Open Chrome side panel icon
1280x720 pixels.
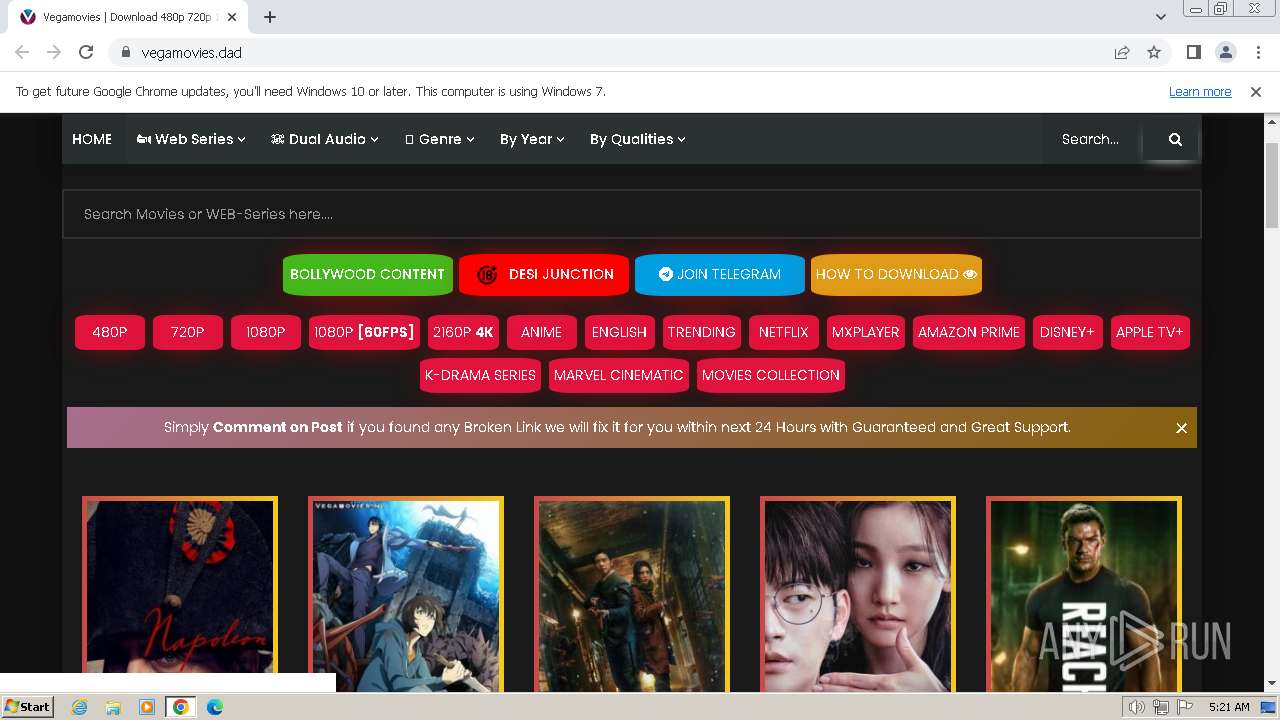point(1193,52)
